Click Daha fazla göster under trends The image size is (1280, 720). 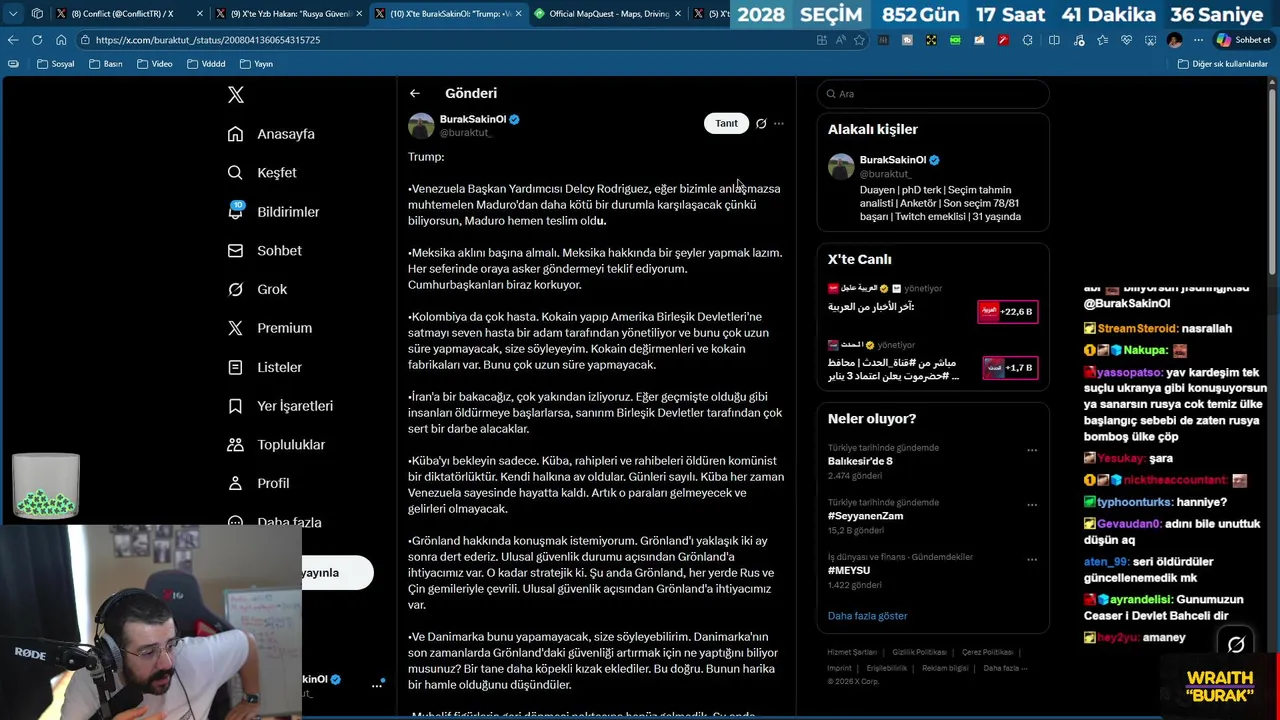[x=867, y=616]
